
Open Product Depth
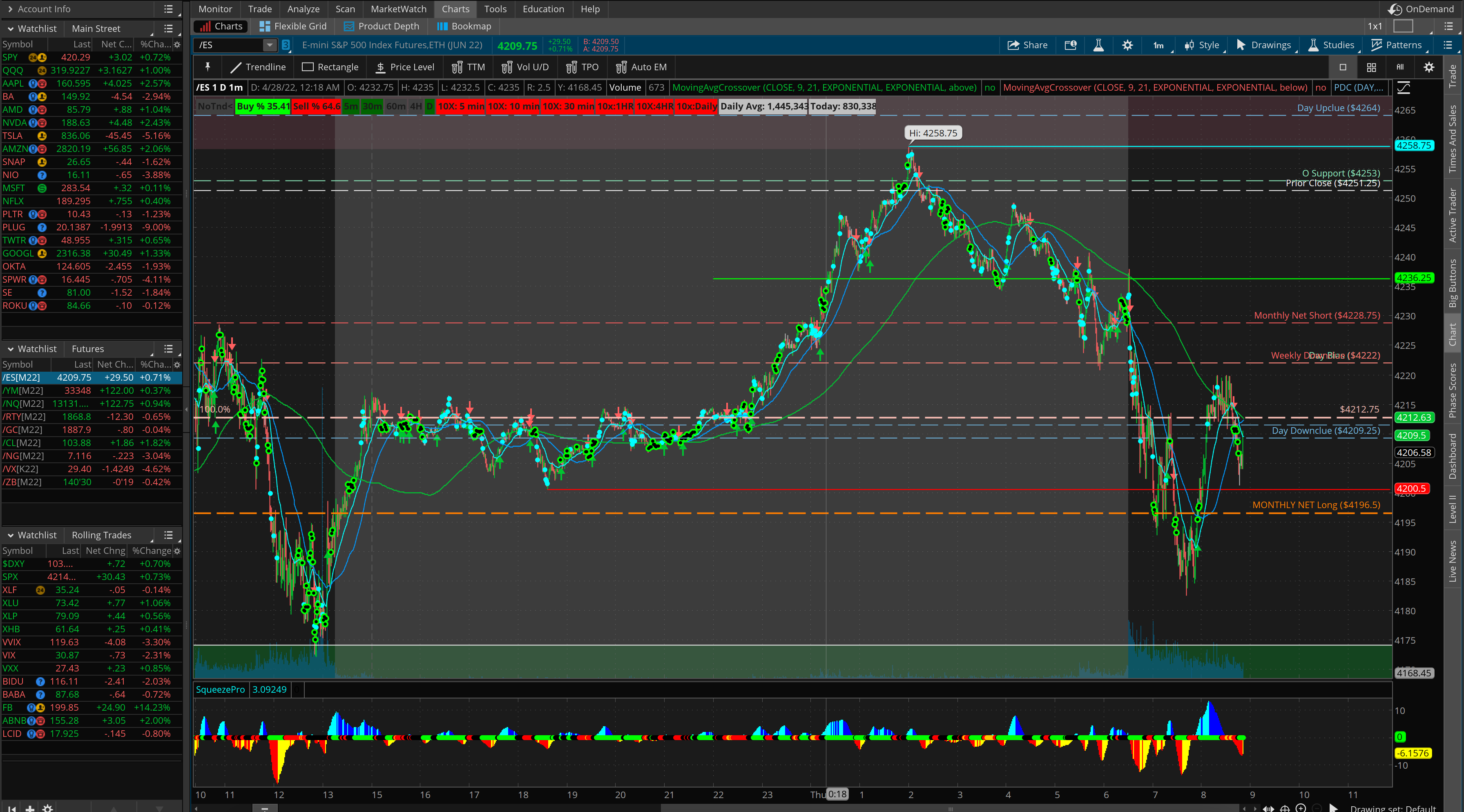[x=381, y=26]
